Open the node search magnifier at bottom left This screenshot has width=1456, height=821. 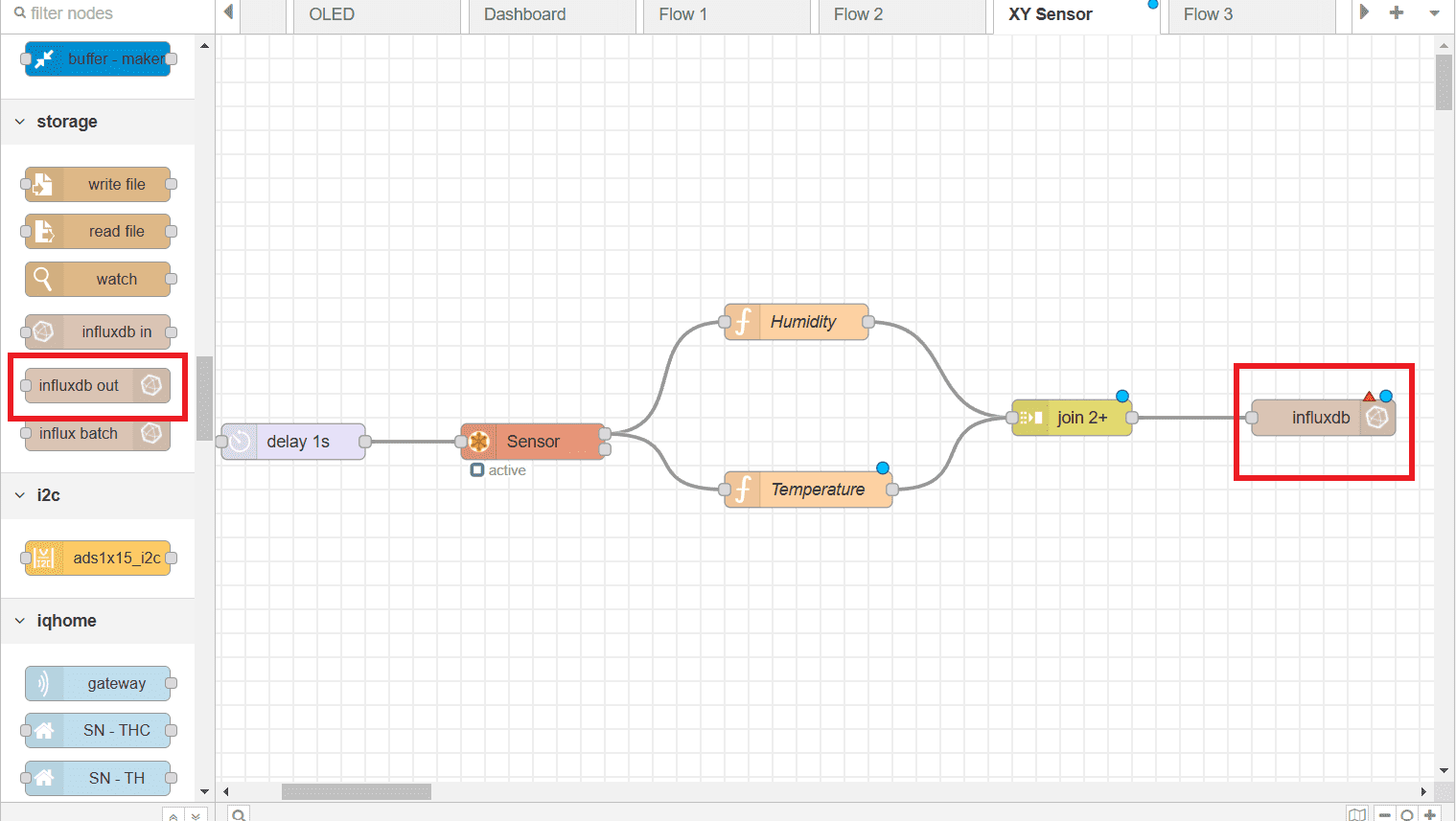click(238, 812)
